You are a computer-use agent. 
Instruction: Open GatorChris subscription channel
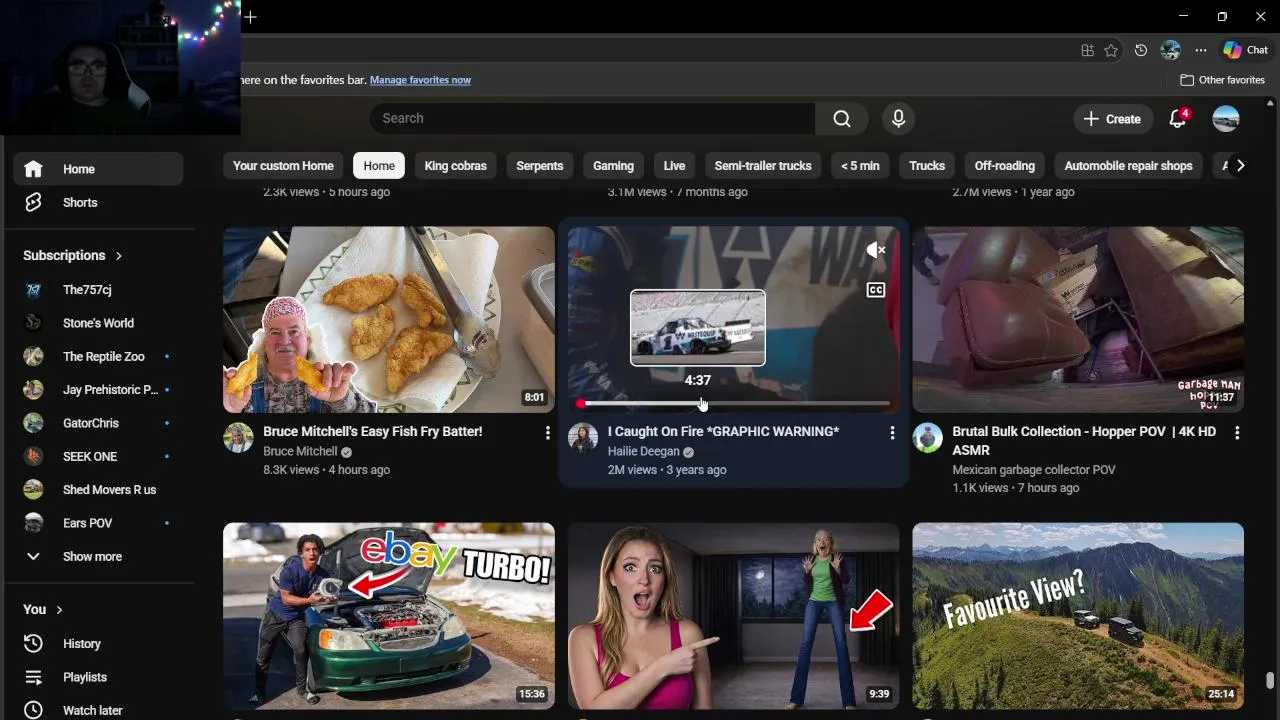click(x=98, y=423)
